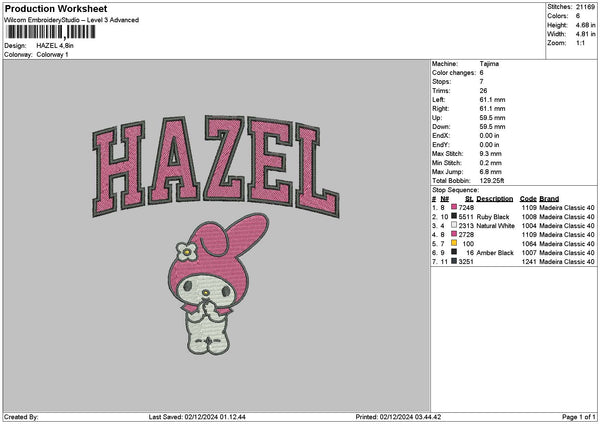Image resolution: width=600 pixels, height=424 pixels.
Task: Click the barcode under the worksheet title
Action: point(51,32)
